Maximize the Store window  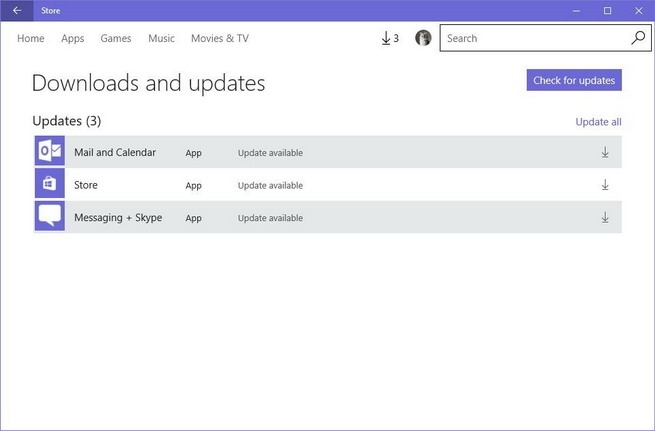click(x=607, y=10)
